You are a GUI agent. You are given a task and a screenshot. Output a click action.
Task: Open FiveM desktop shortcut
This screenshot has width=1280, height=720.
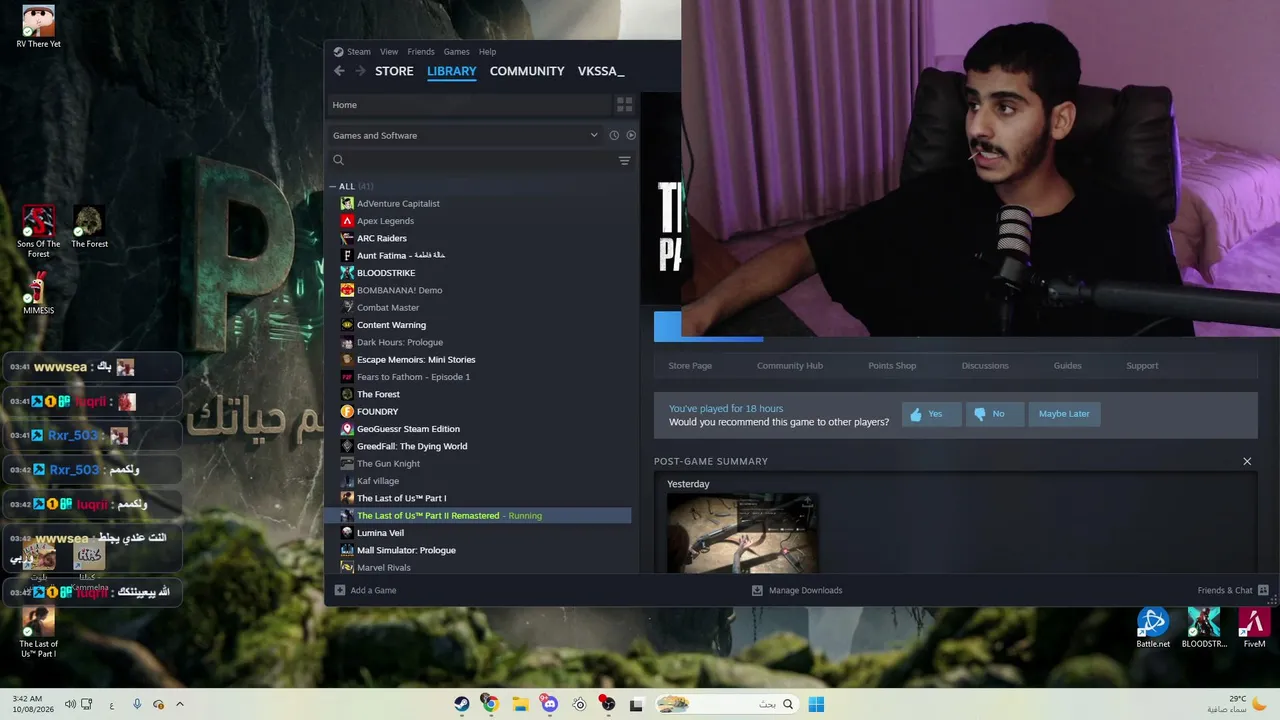coord(1254,628)
